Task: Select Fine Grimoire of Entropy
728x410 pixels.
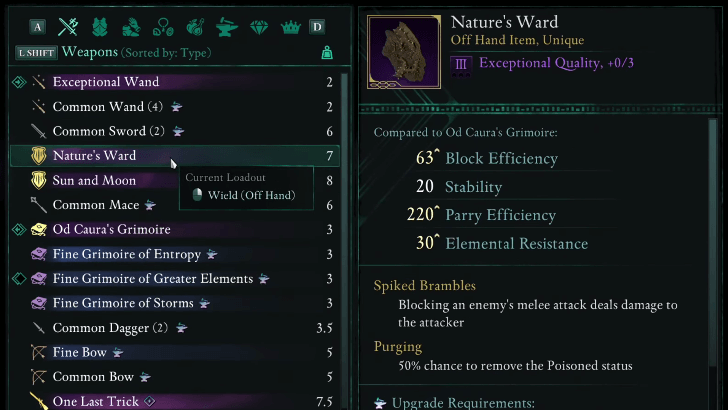Action: pyautogui.click(x=127, y=254)
